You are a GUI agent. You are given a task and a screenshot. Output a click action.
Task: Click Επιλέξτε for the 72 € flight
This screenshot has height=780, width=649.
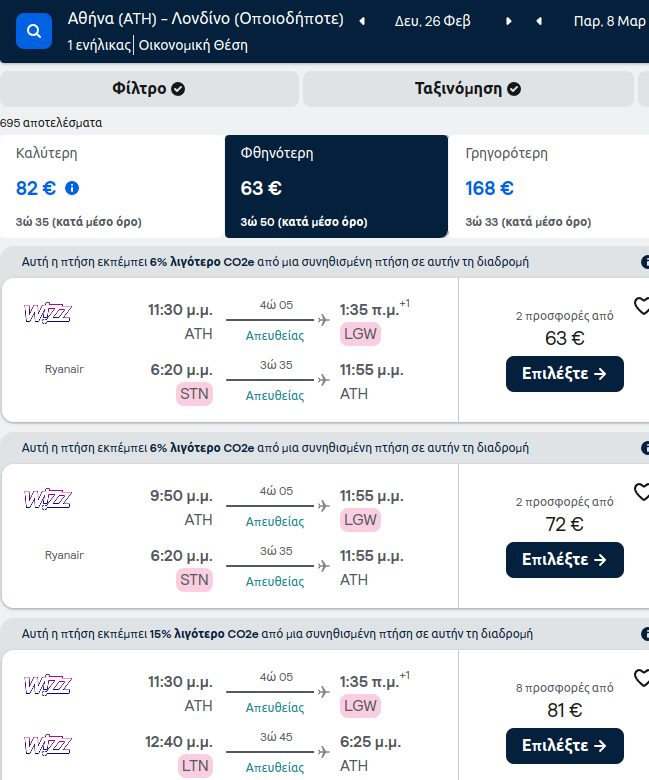pos(564,560)
